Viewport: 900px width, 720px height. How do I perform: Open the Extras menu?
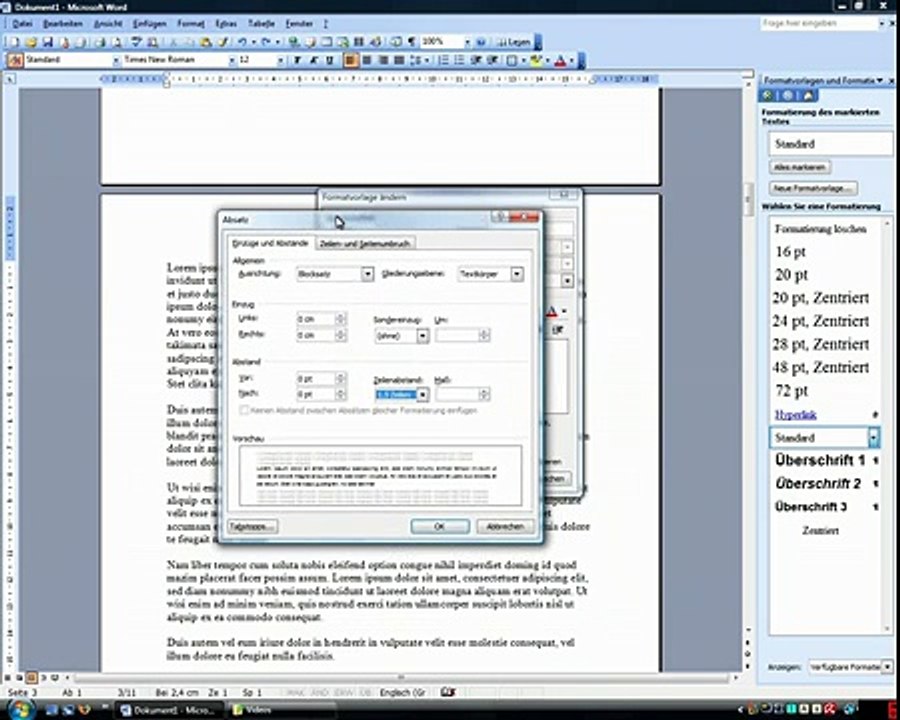(x=226, y=24)
